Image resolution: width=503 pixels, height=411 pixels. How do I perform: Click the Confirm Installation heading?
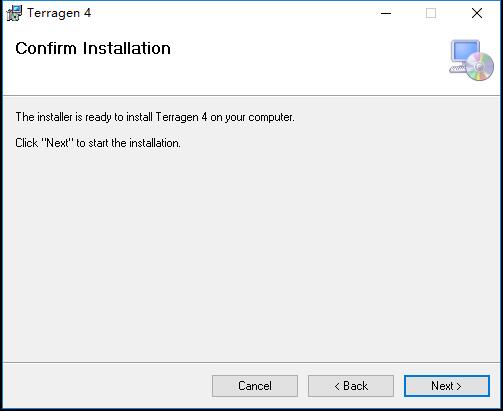(x=93, y=48)
